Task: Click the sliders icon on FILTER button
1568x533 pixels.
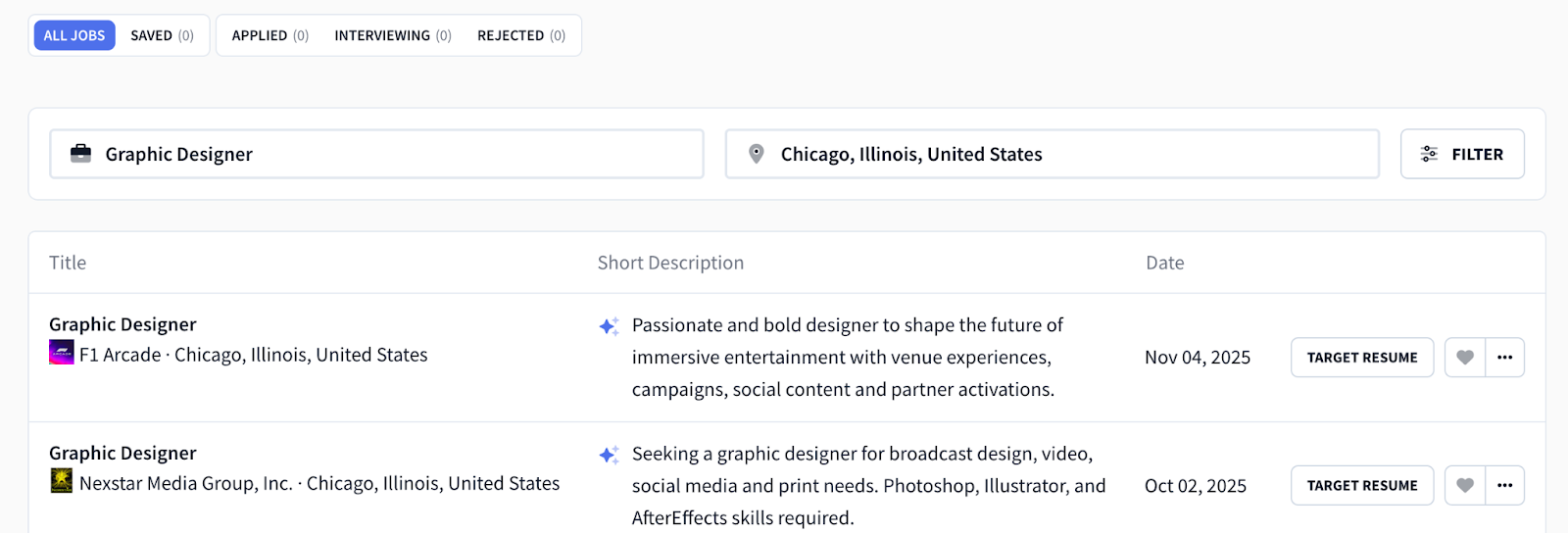Action: click(x=1429, y=154)
